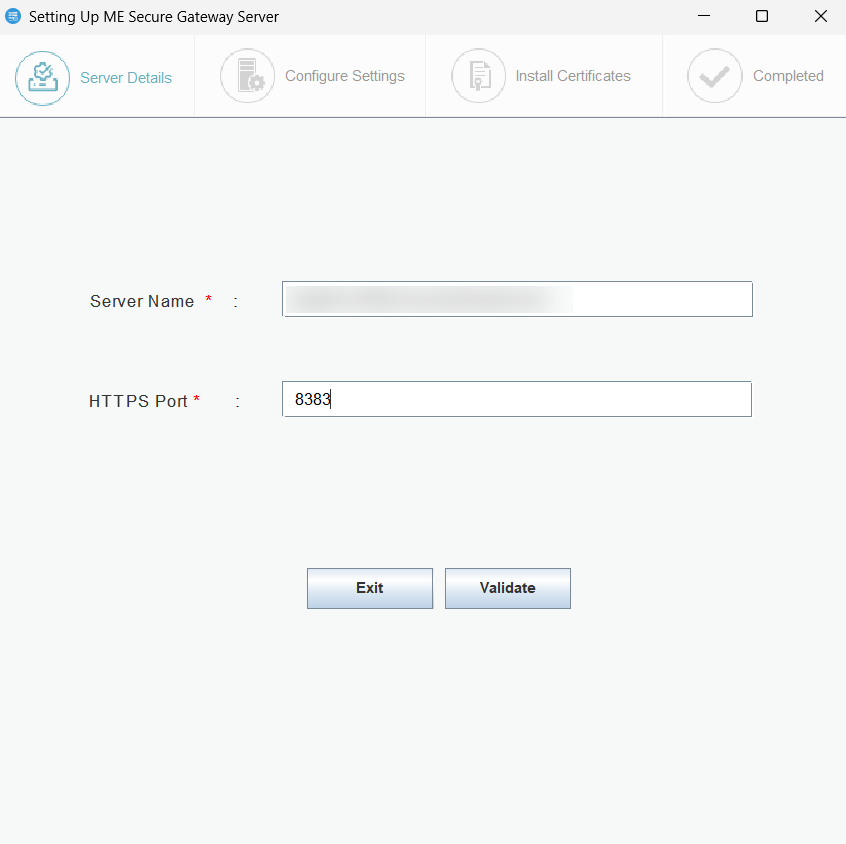Select the Install Certificates tab
The width and height of the screenshot is (846, 844).
(572, 75)
